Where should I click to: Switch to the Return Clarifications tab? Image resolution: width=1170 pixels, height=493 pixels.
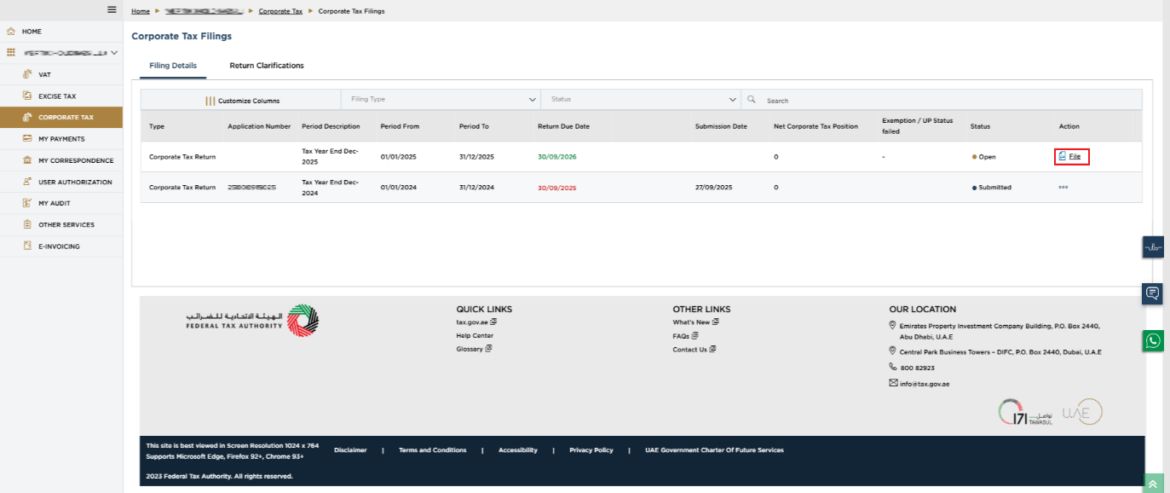coord(266,66)
